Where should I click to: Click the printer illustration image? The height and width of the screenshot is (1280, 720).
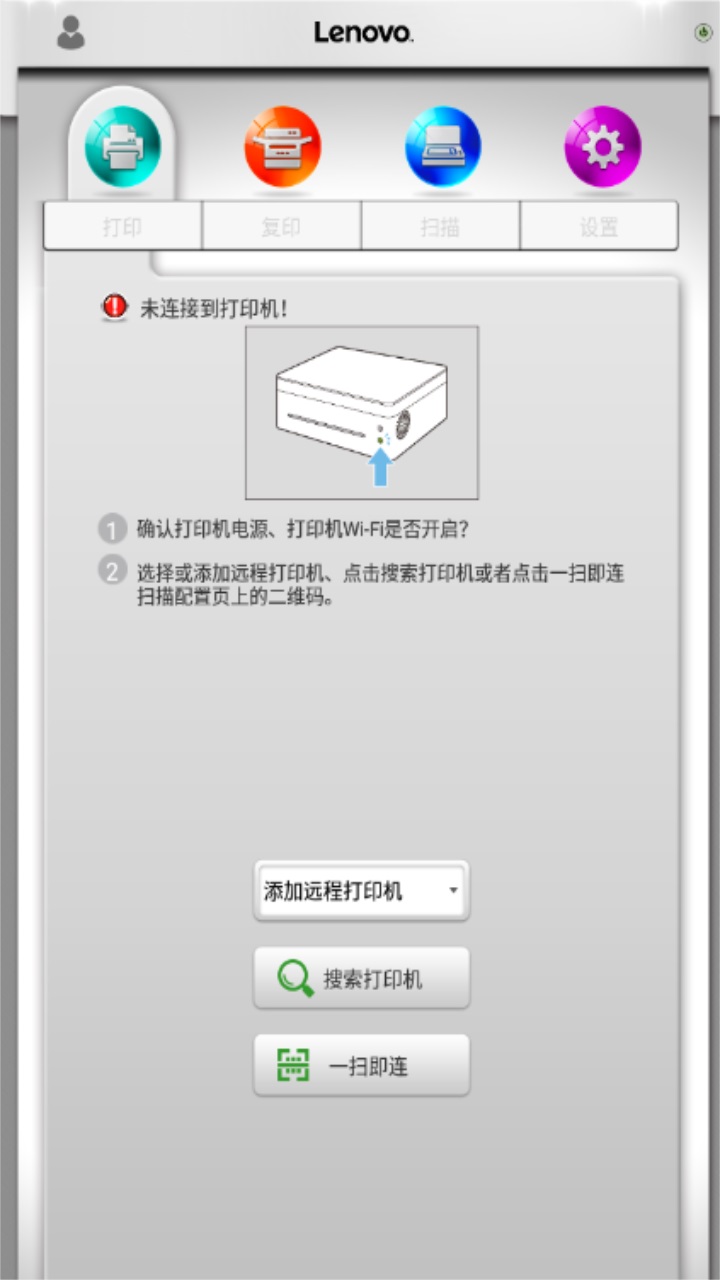point(362,412)
